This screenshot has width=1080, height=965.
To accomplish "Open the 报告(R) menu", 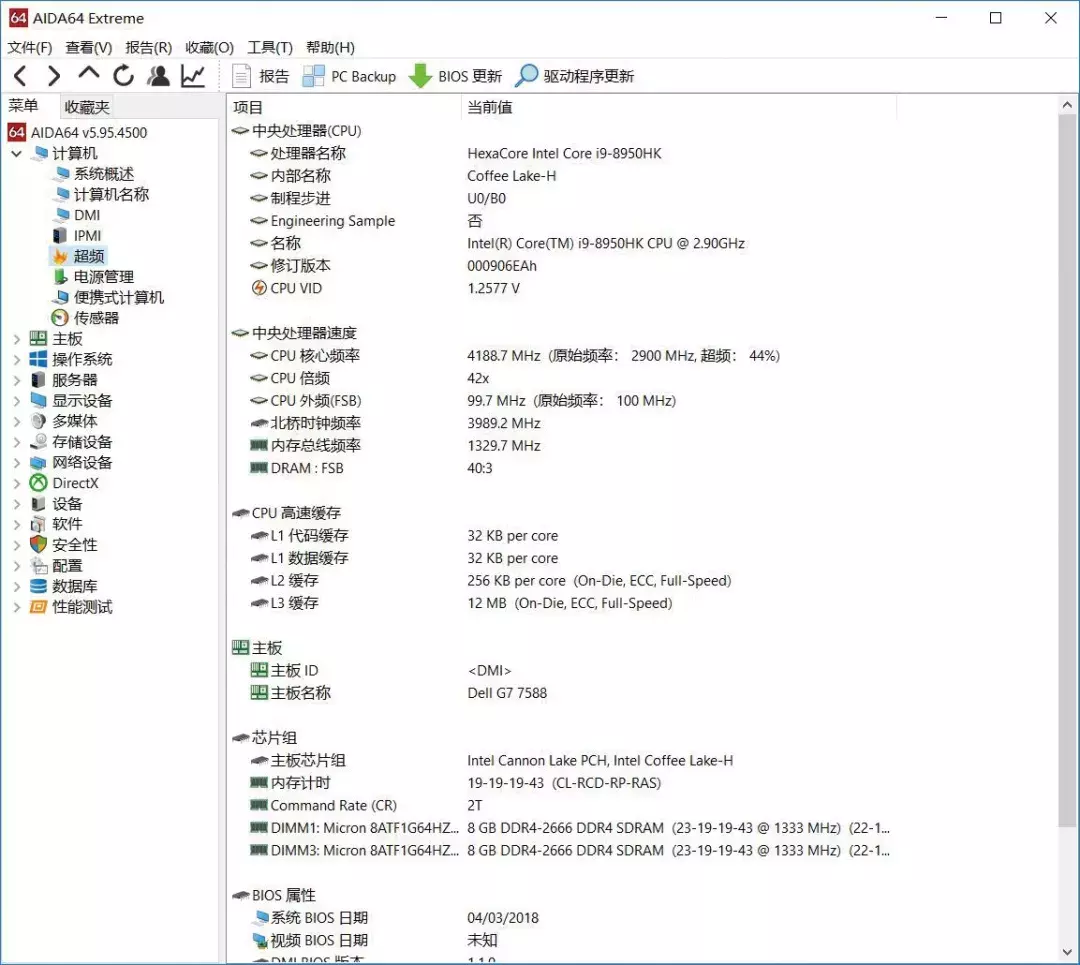I will (x=148, y=48).
